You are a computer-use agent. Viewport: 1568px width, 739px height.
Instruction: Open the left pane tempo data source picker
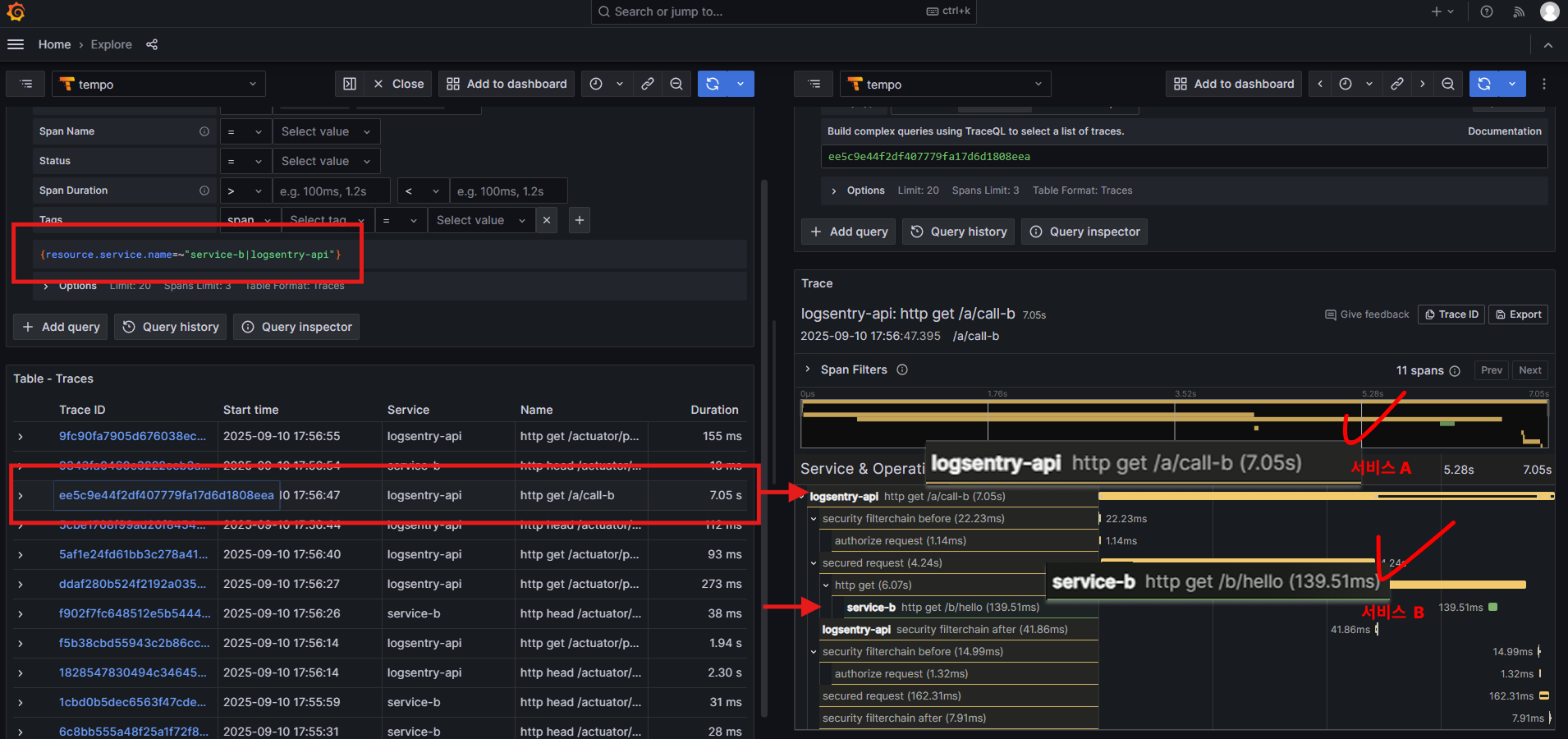(159, 84)
